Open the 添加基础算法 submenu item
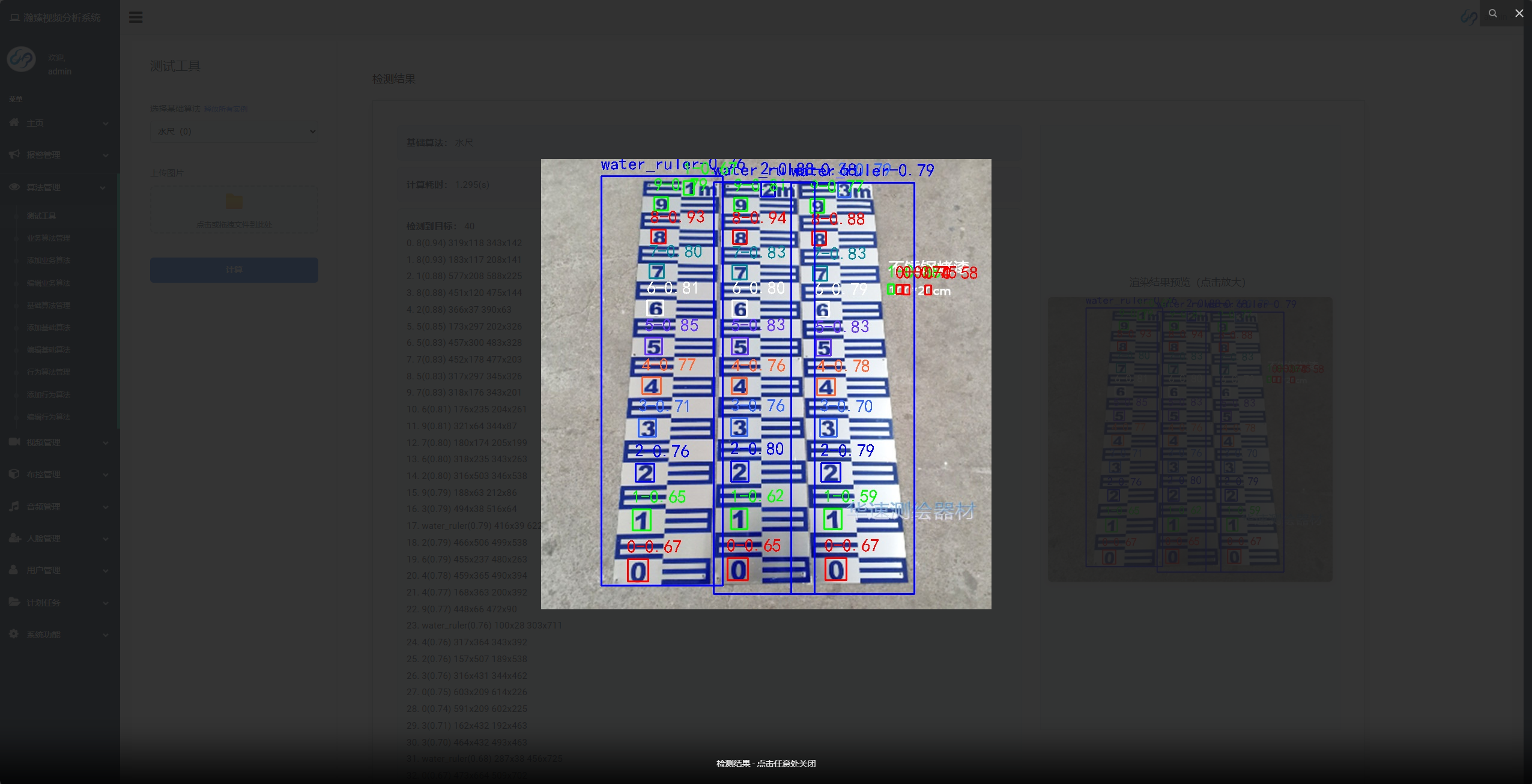 [x=49, y=328]
